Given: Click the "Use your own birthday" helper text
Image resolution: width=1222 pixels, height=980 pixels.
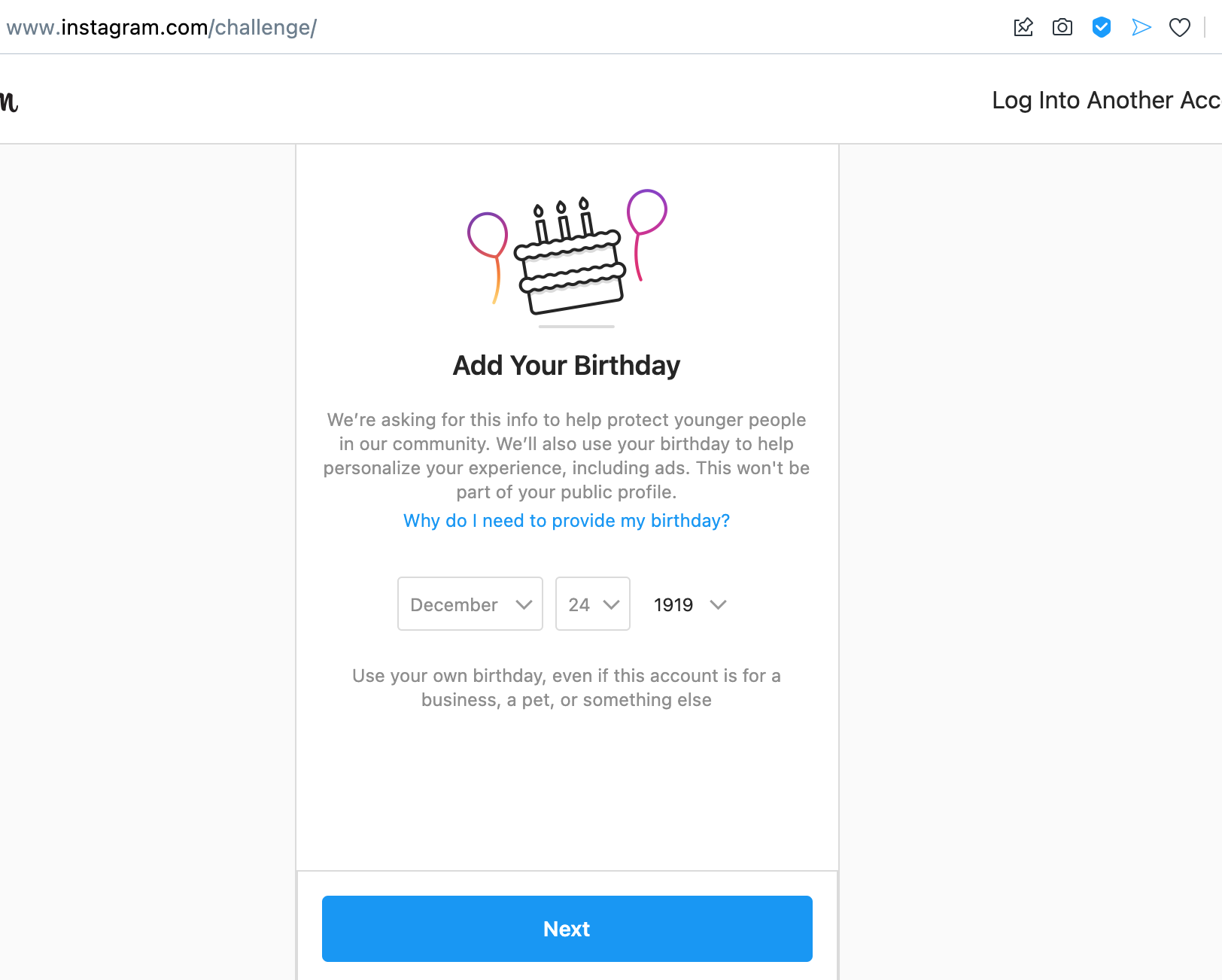Looking at the screenshot, I should pos(567,688).
